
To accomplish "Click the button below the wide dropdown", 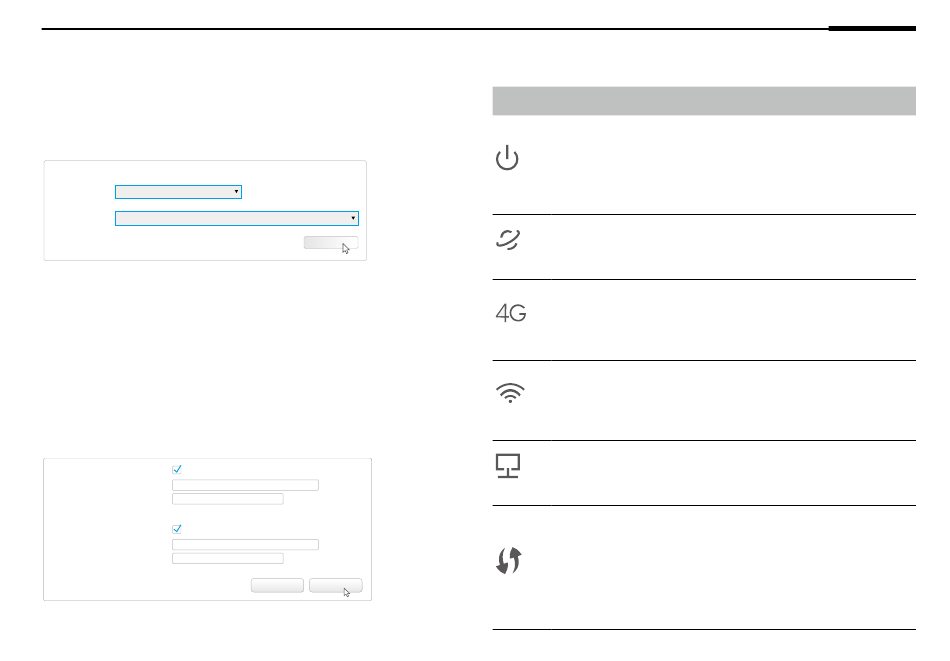I will click(x=331, y=242).
